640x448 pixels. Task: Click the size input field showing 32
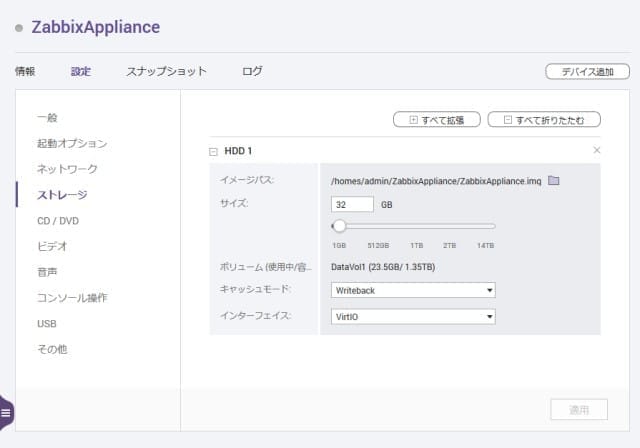tap(352, 204)
